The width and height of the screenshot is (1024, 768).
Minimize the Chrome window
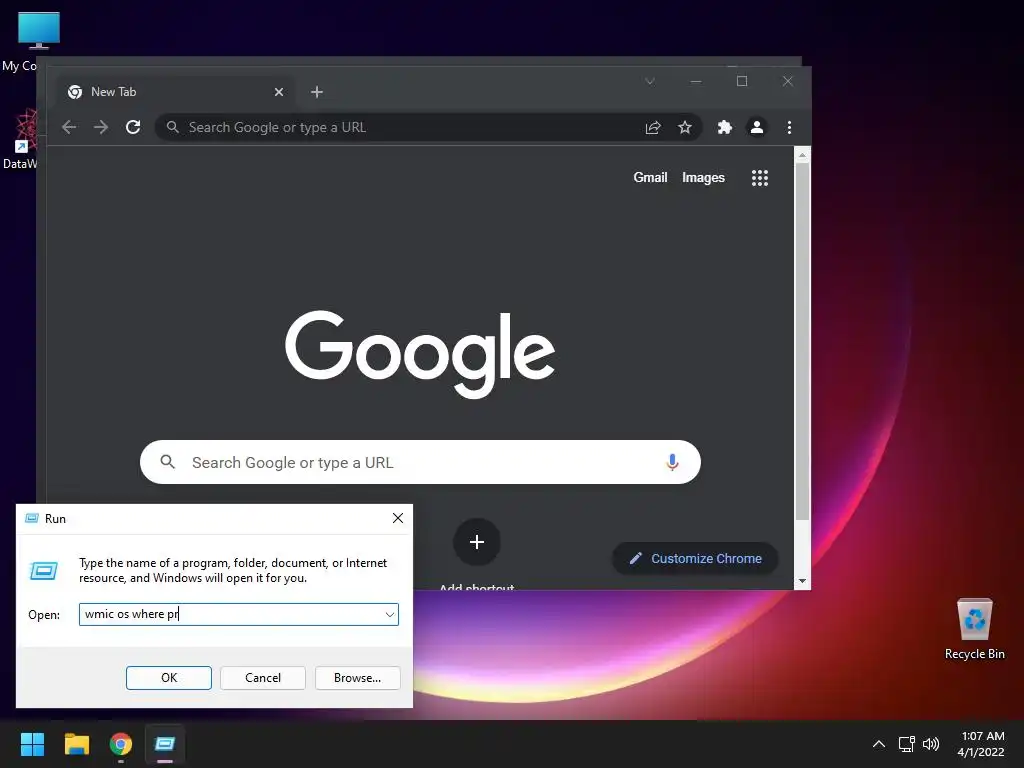[x=696, y=82]
